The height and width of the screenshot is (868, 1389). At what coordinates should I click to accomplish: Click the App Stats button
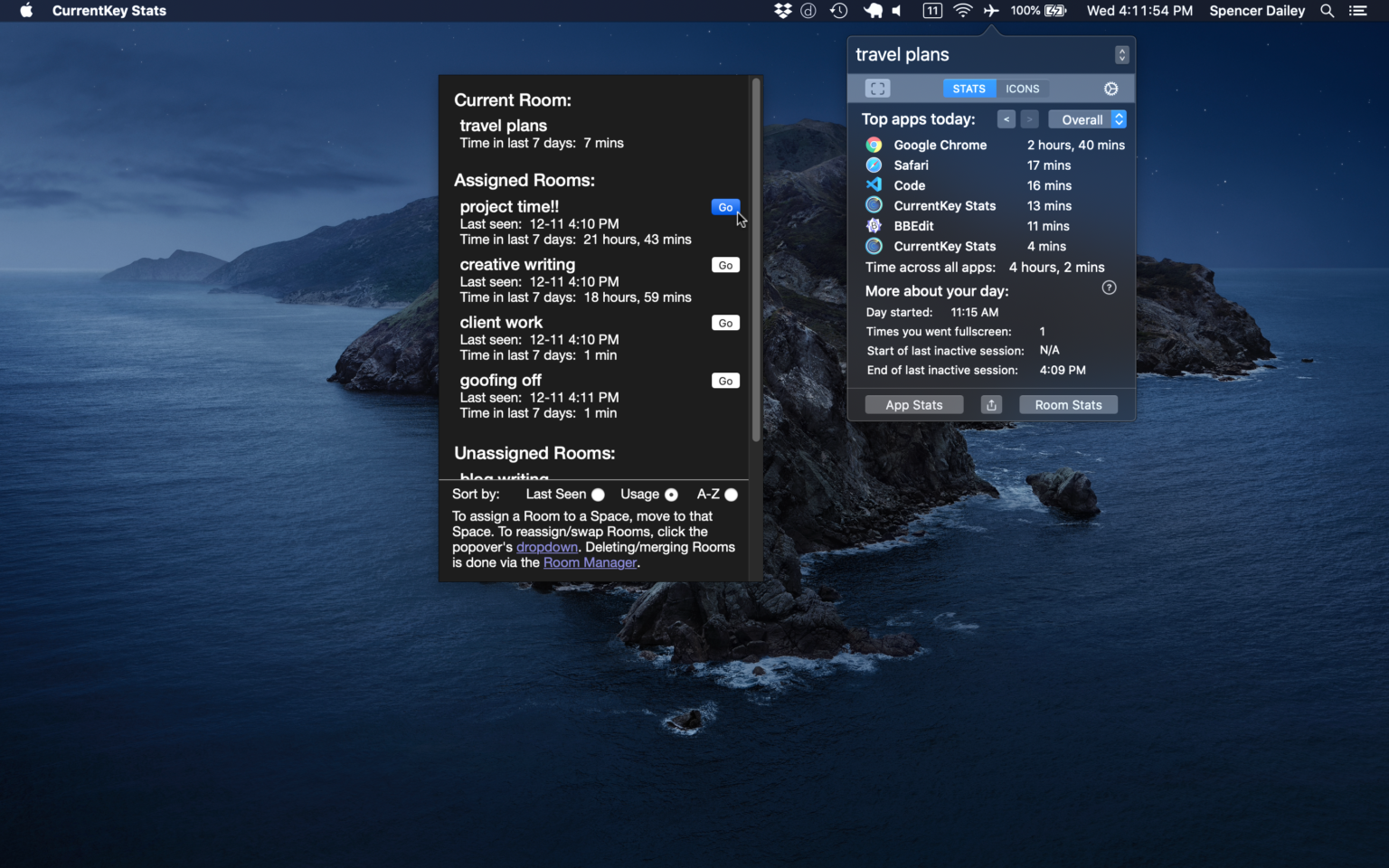[914, 405]
